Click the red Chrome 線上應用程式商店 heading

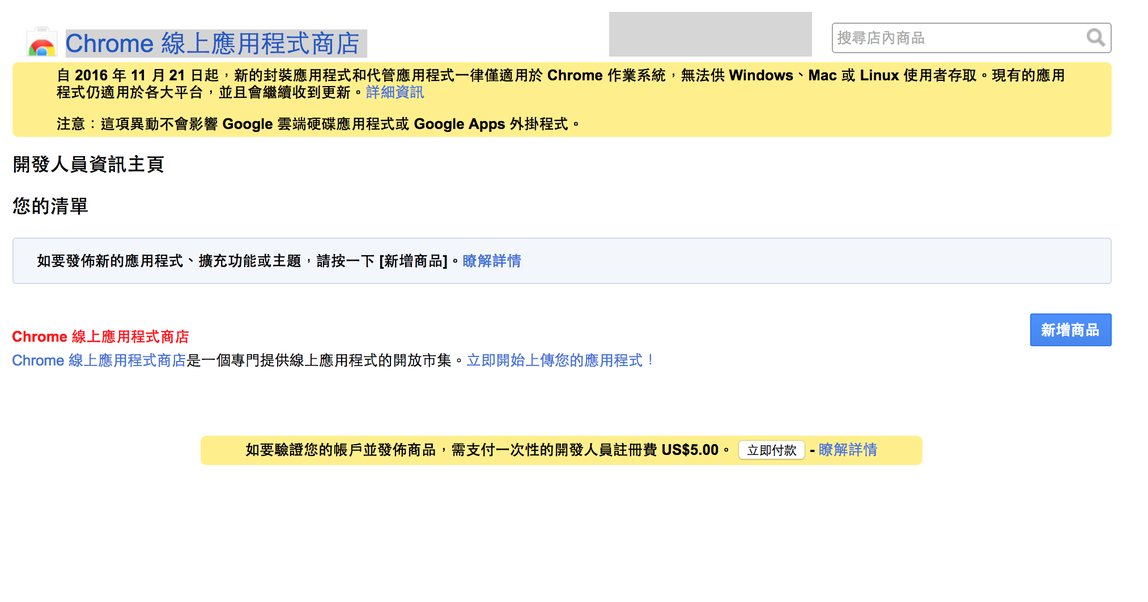(100, 337)
